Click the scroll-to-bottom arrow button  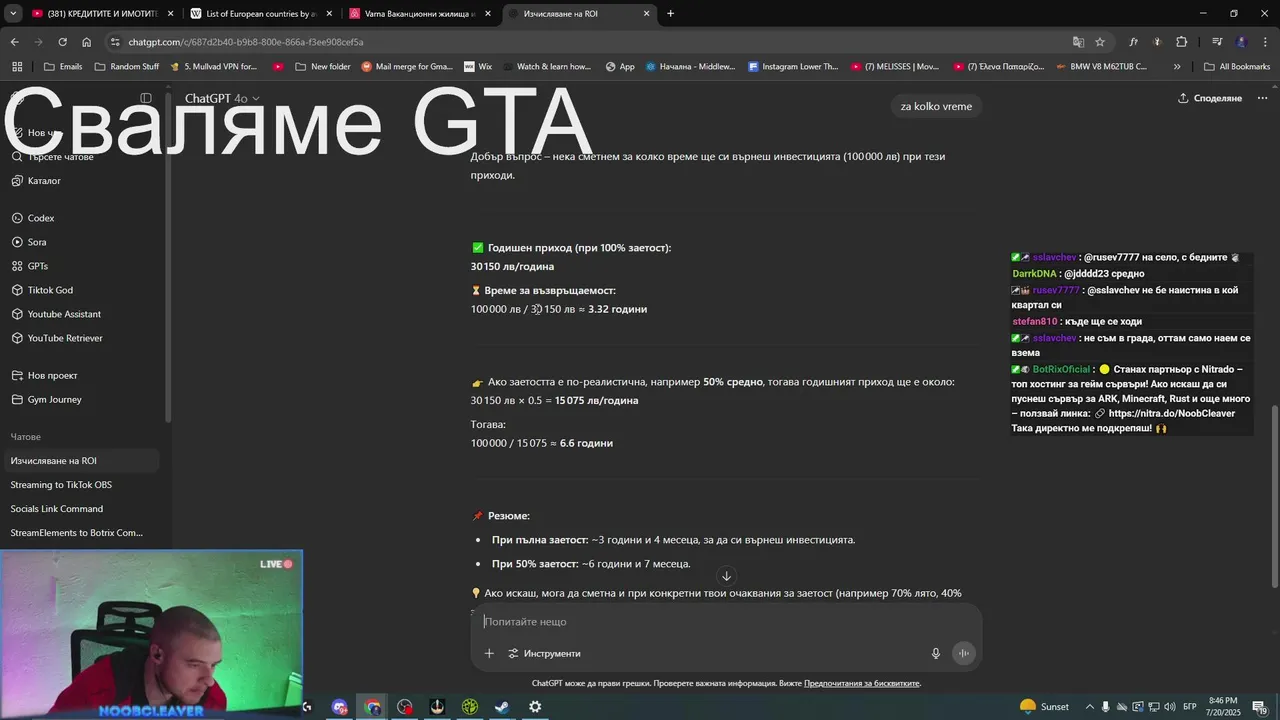(x=726, y=576)
